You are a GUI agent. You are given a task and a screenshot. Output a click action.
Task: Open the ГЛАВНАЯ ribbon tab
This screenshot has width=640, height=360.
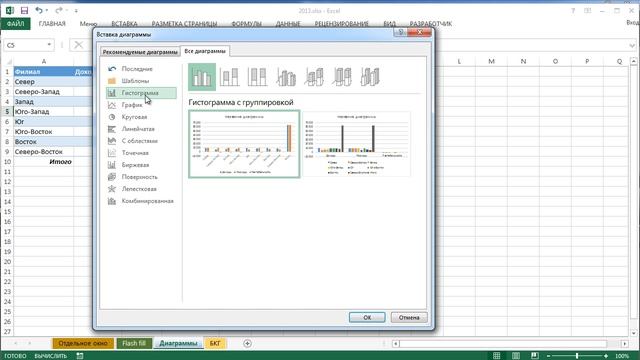click(52, 24)
